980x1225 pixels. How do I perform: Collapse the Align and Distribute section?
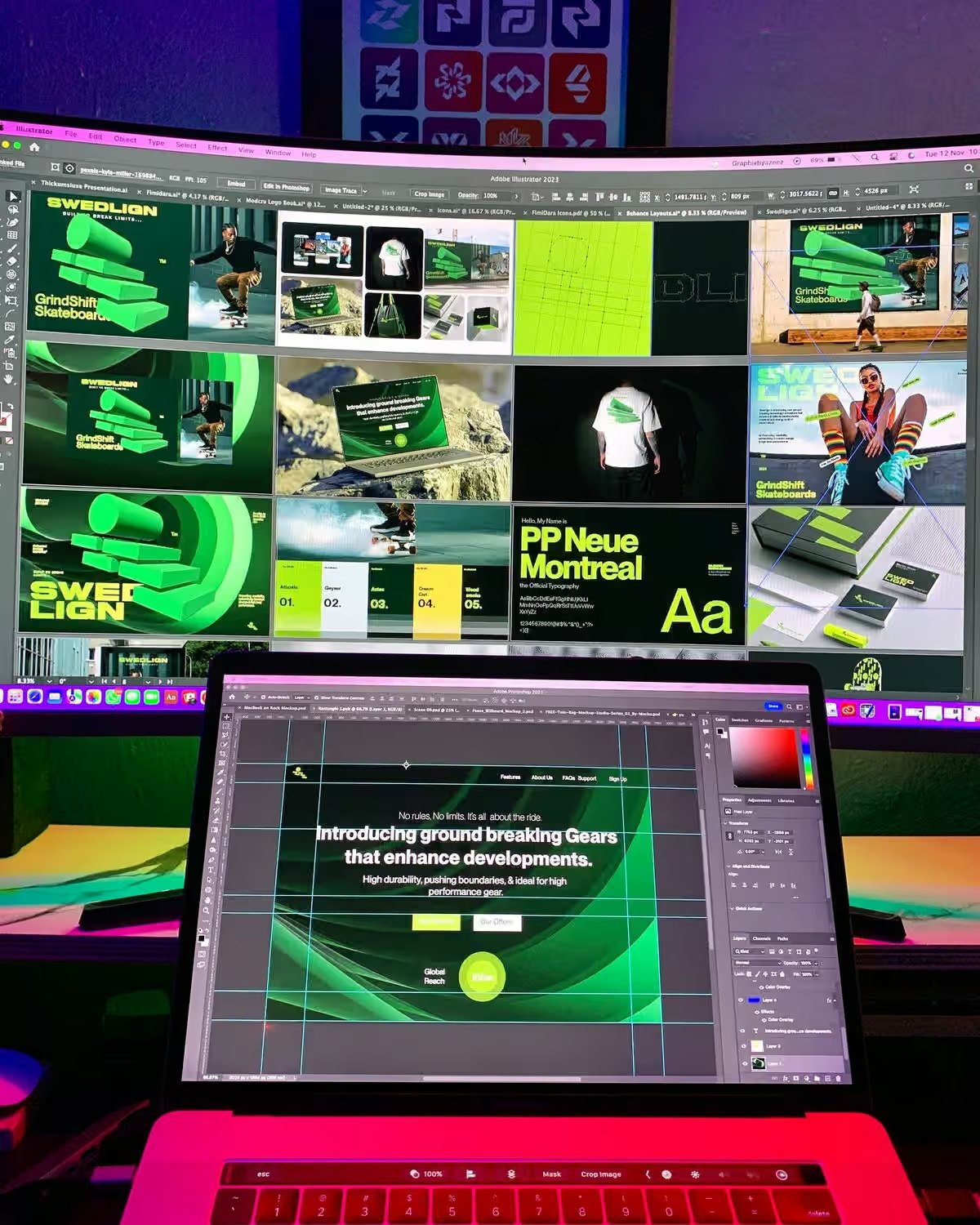tap(728, 866)
